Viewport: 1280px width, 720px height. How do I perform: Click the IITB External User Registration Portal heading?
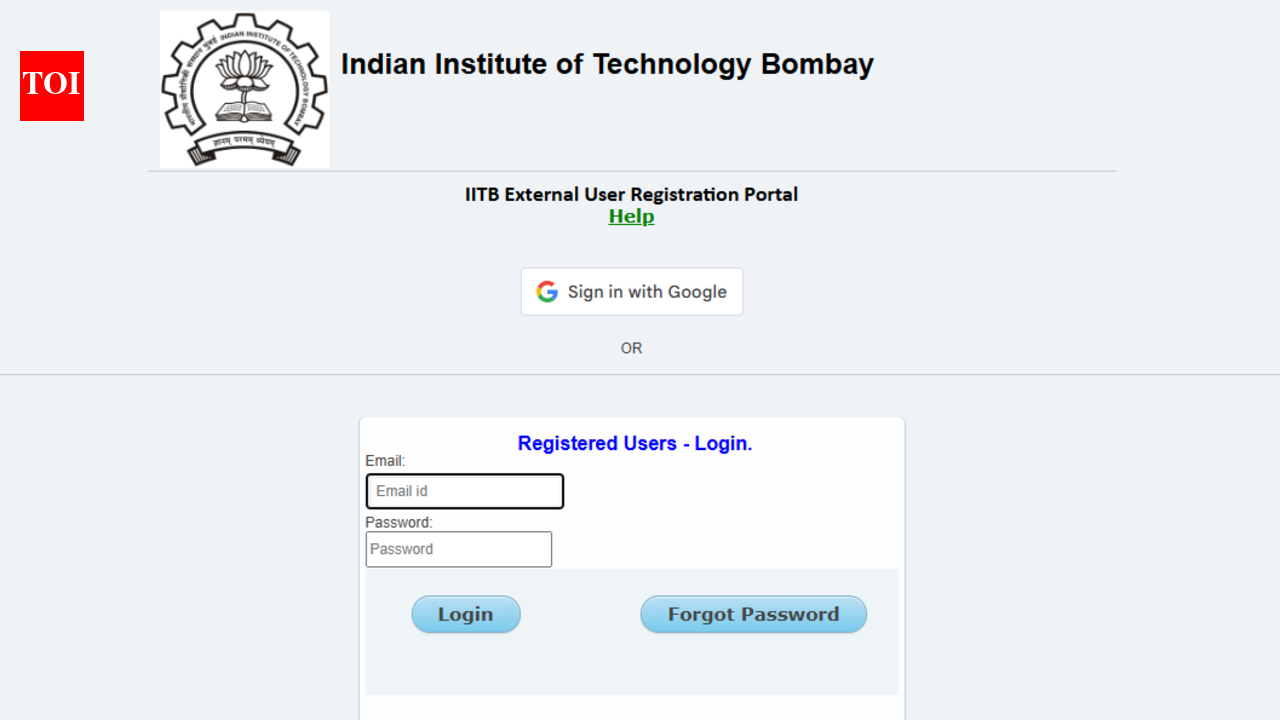(631, 194)
